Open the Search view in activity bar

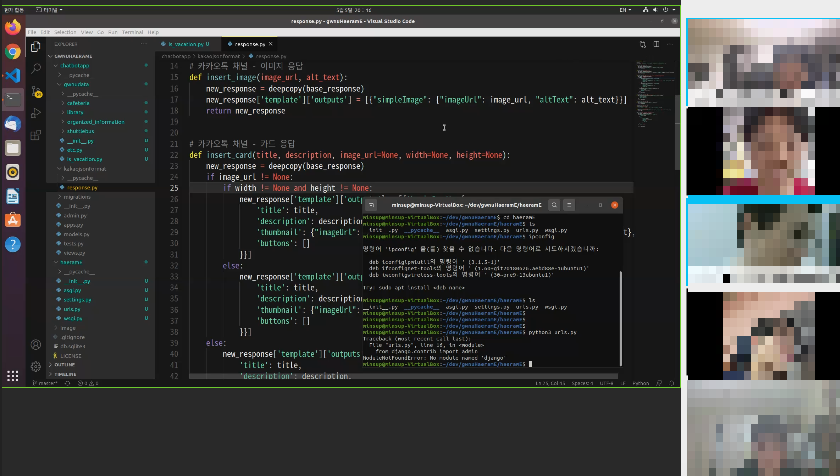coord(36,69)
